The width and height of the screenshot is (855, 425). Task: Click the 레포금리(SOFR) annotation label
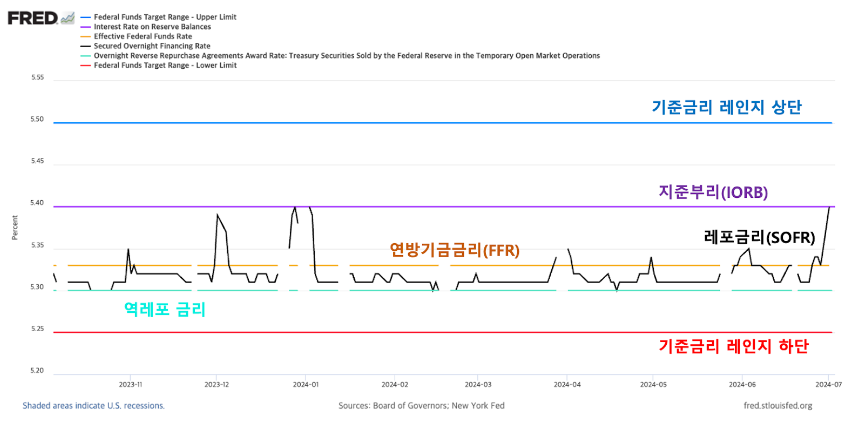pos(760,237)
